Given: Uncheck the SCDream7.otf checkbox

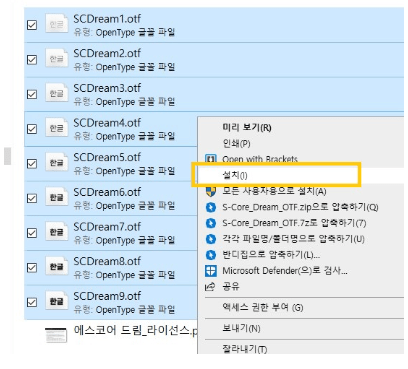Looking at the screenshot, I should tap(32, 233).
